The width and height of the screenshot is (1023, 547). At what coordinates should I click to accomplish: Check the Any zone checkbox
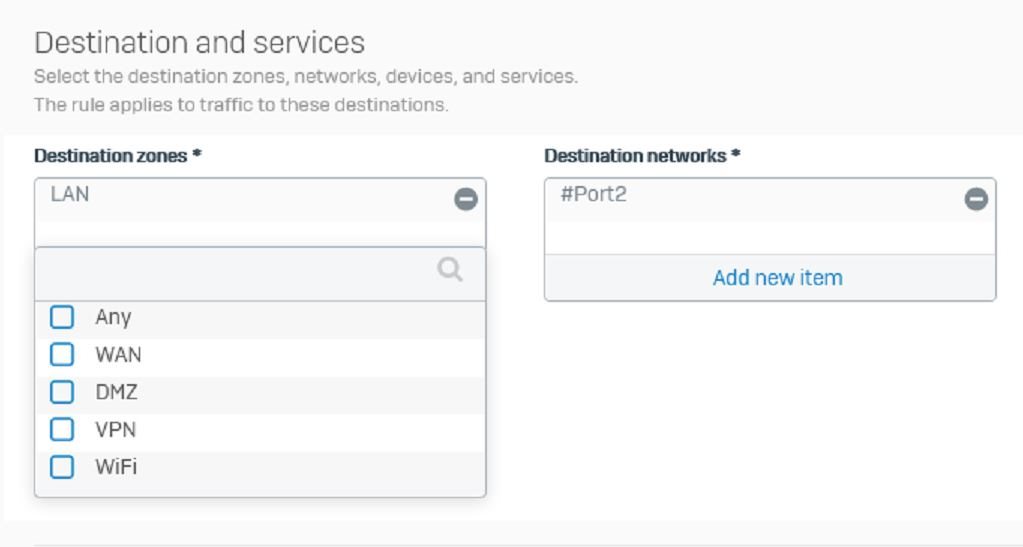[62, 317]
